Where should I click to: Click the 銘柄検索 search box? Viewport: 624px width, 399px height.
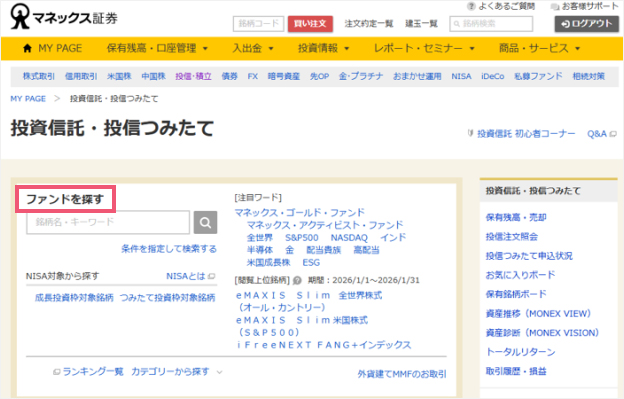491,24
